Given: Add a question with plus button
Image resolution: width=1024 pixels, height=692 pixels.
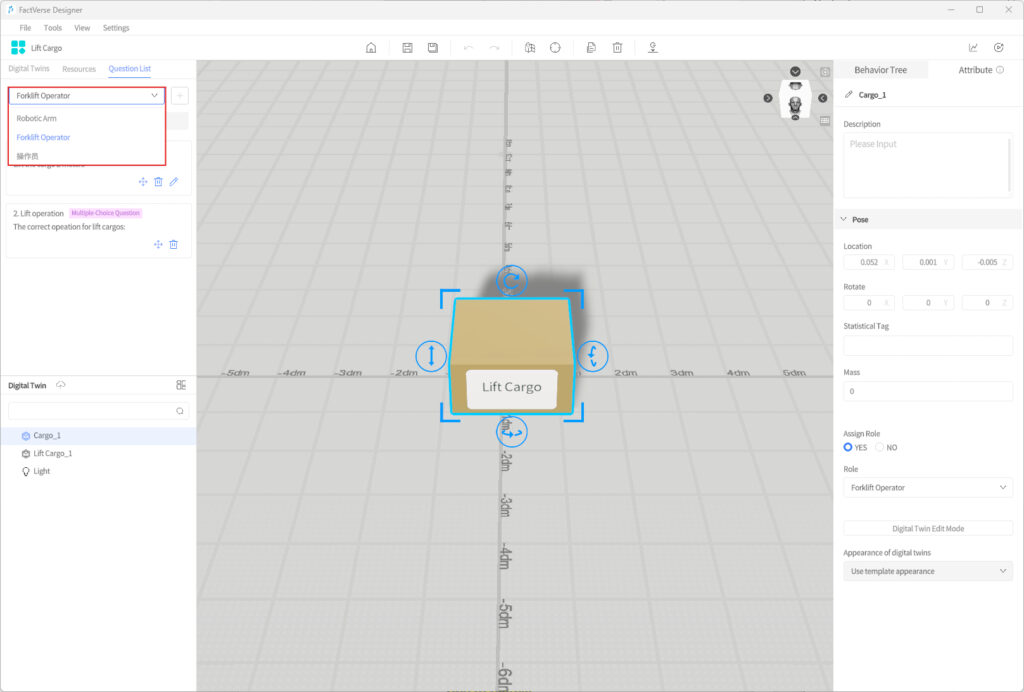Looking at the screenshot, I should tap(180, 95).
